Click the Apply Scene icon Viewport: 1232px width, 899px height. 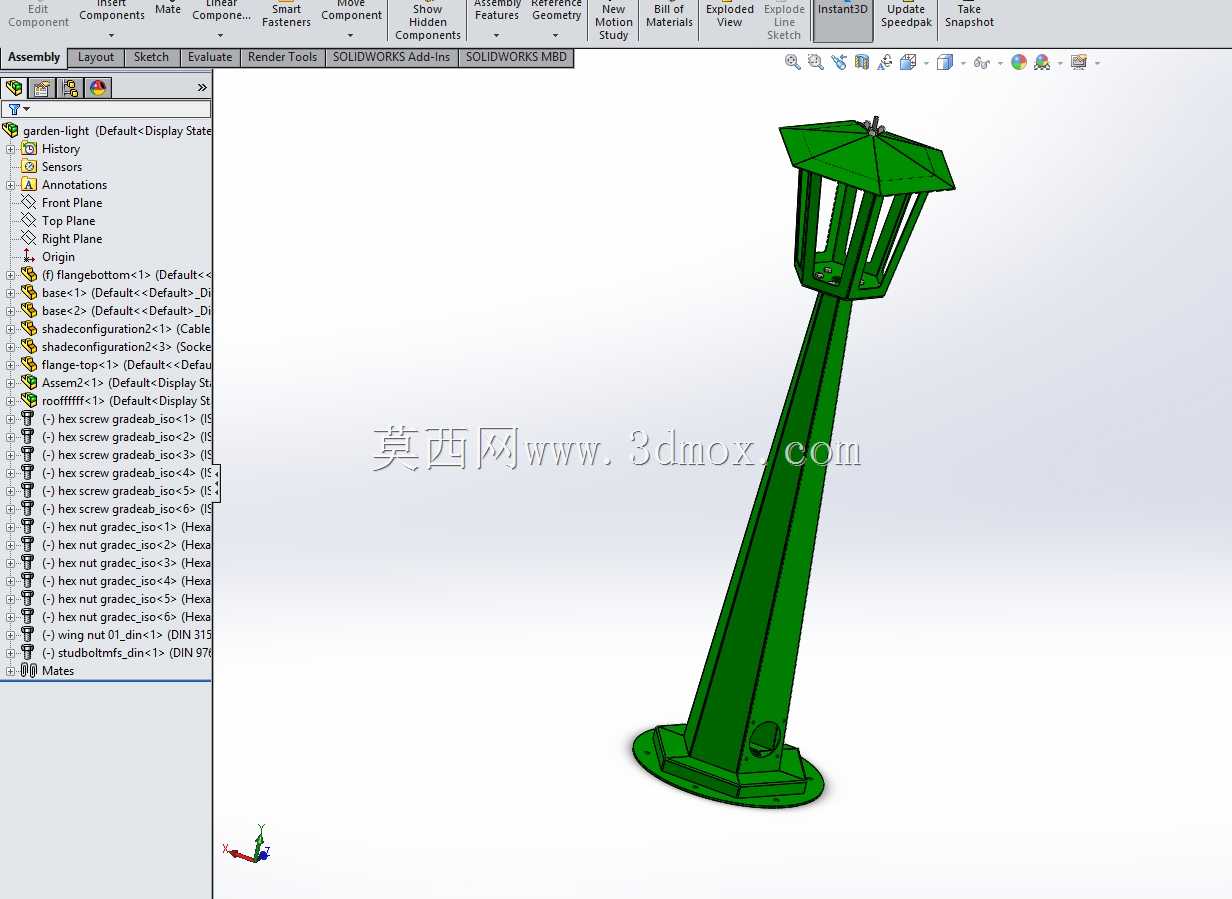(x=1042, y=62)
